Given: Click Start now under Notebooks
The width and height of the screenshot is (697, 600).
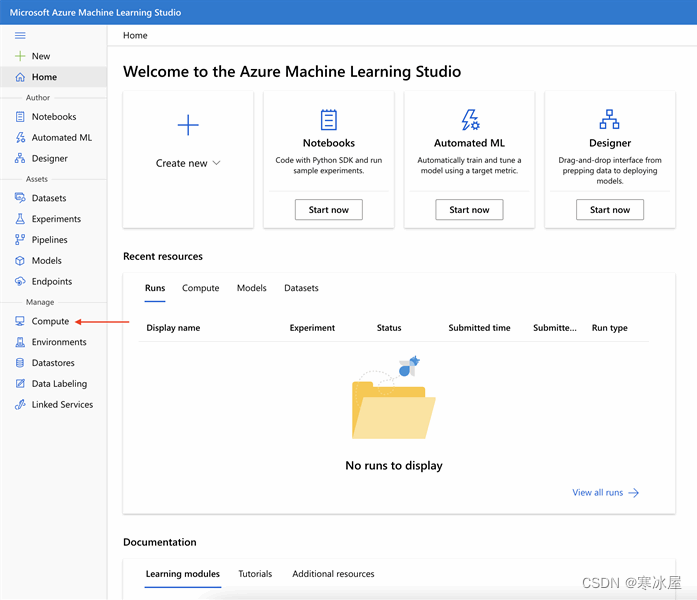Looking at the screenshot, I should [329, 209].
